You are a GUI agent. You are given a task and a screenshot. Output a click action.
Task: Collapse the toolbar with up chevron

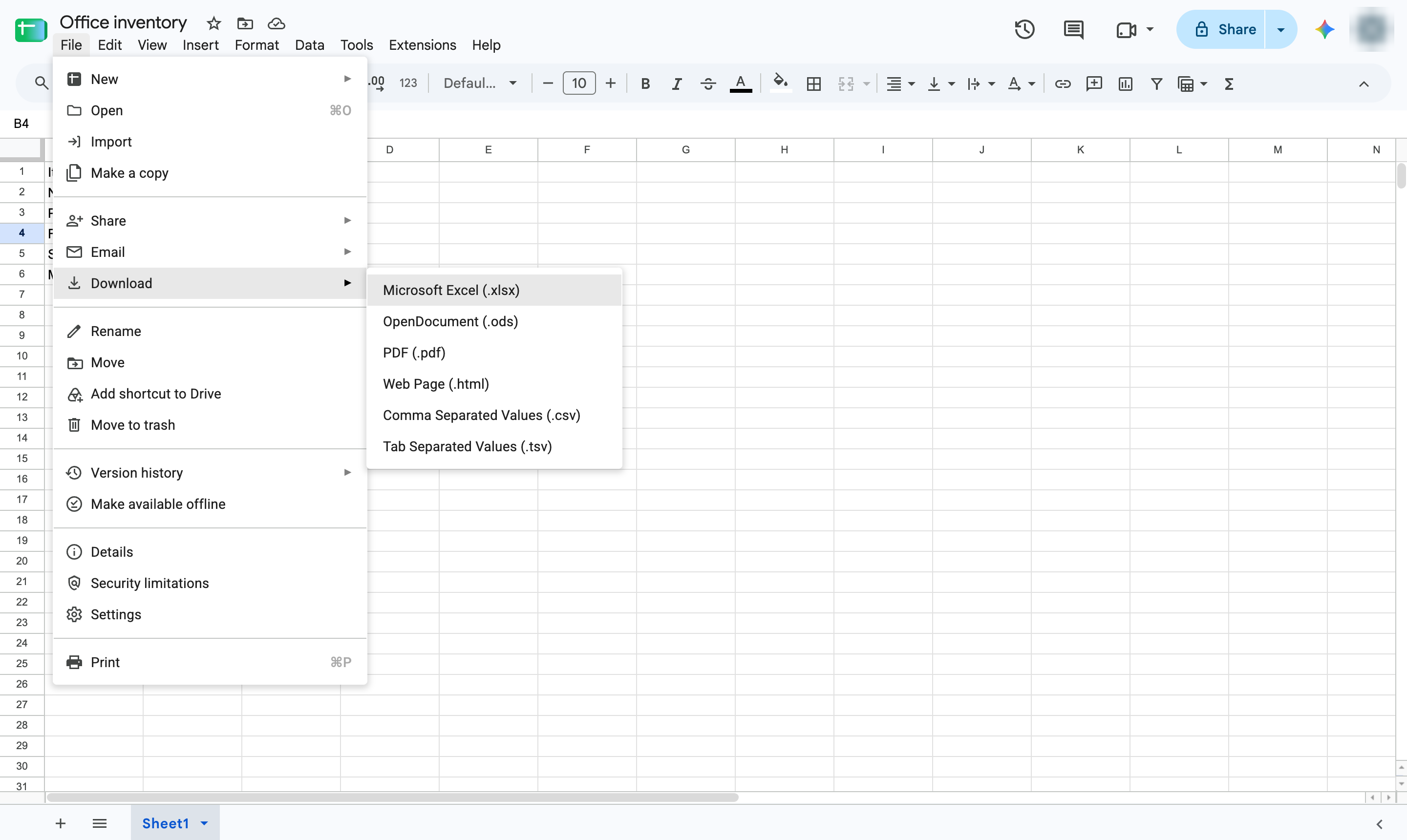click(1364, 84)
